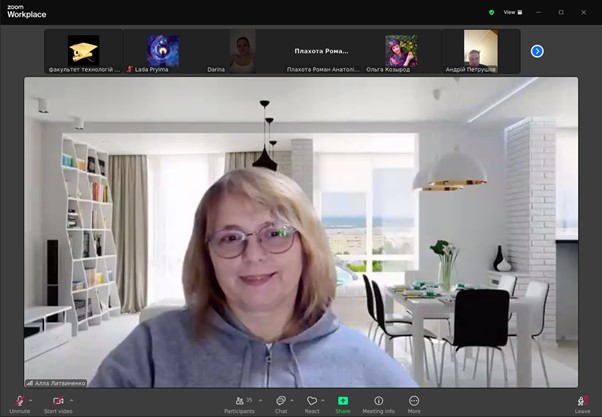
Task: Expand audio options arrow beside Unmute
Action: (32, 399)
